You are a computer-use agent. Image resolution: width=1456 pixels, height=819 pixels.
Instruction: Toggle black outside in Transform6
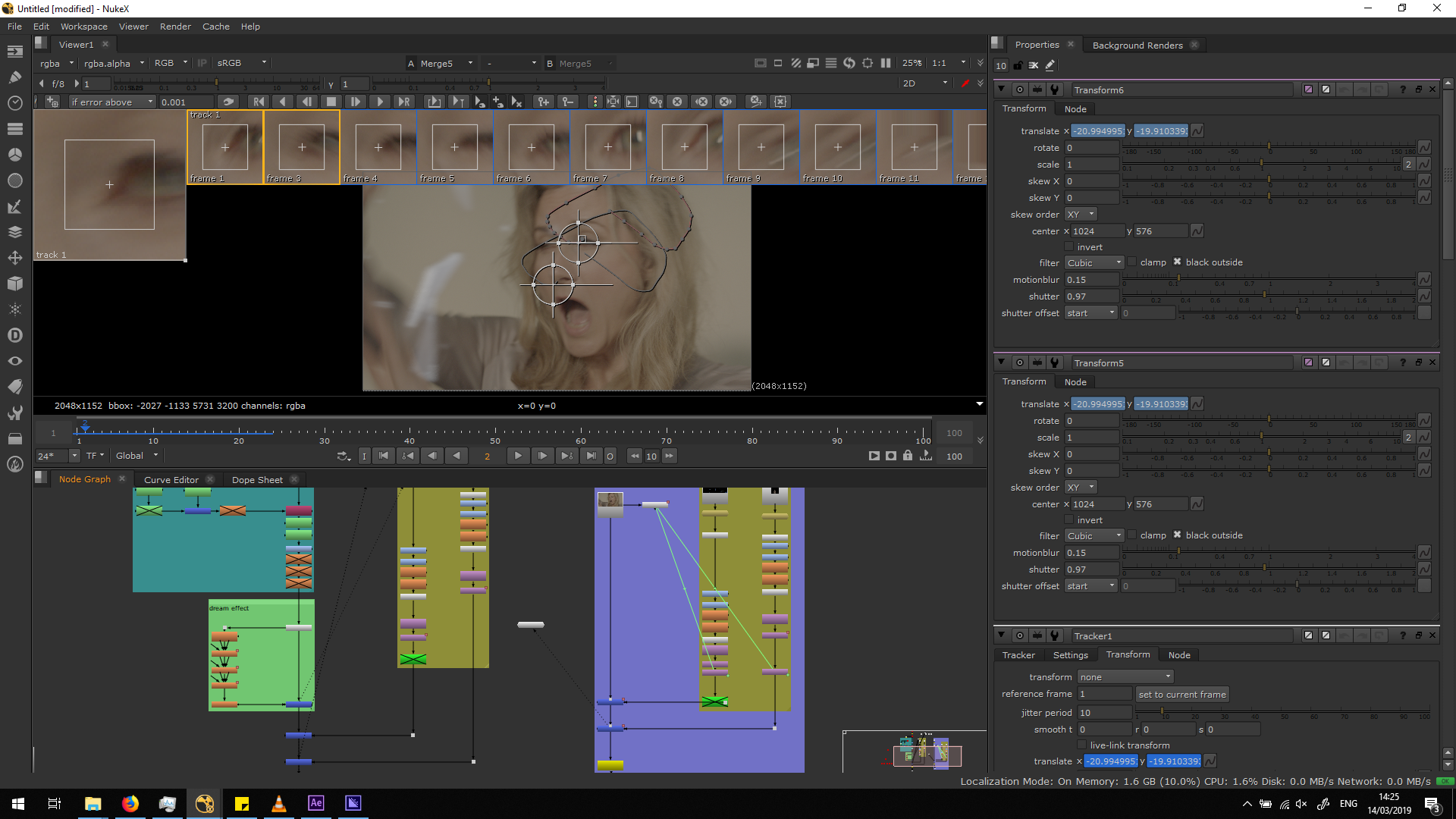coord(1177,262)
